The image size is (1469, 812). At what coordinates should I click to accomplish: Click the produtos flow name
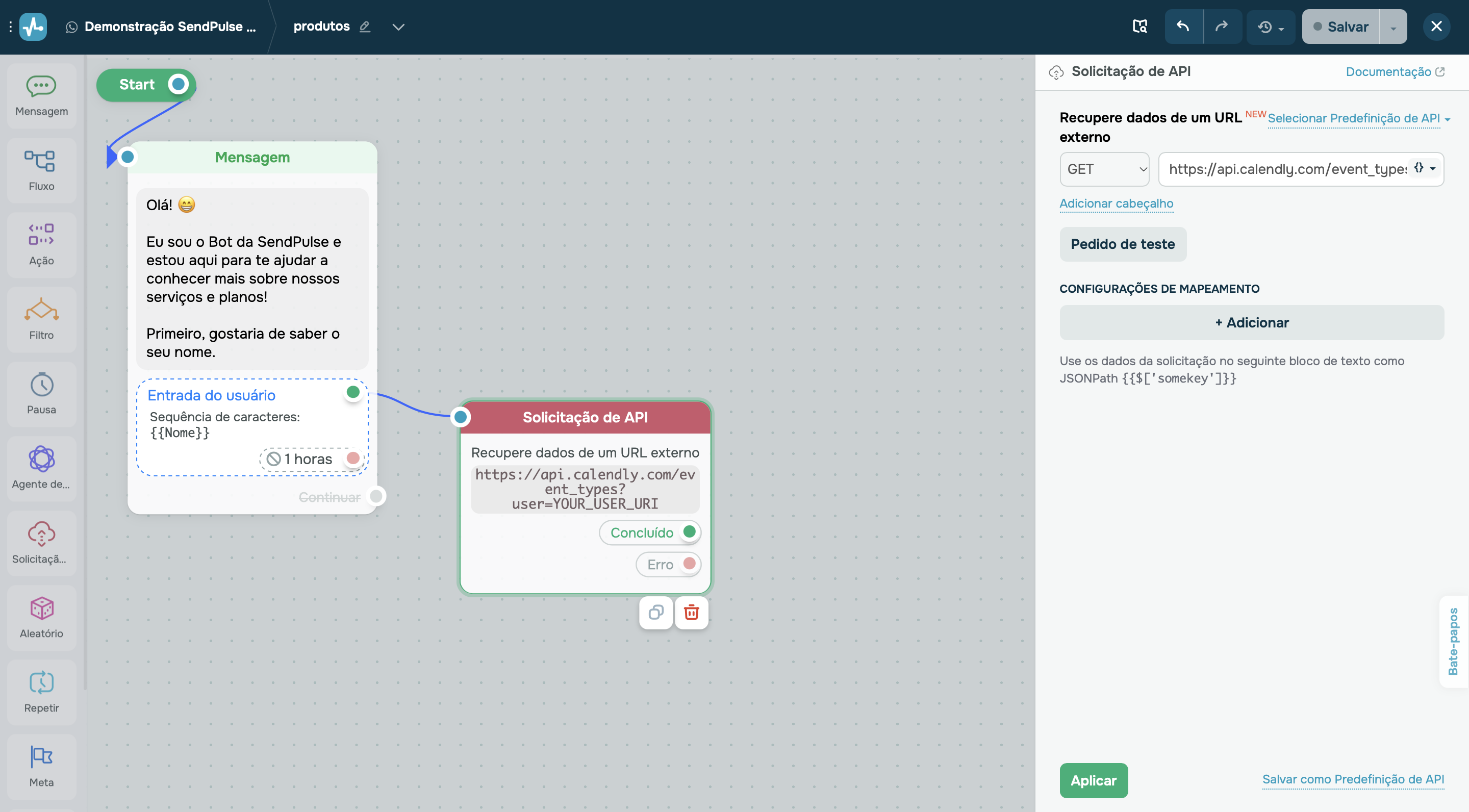tap(322, 26)
